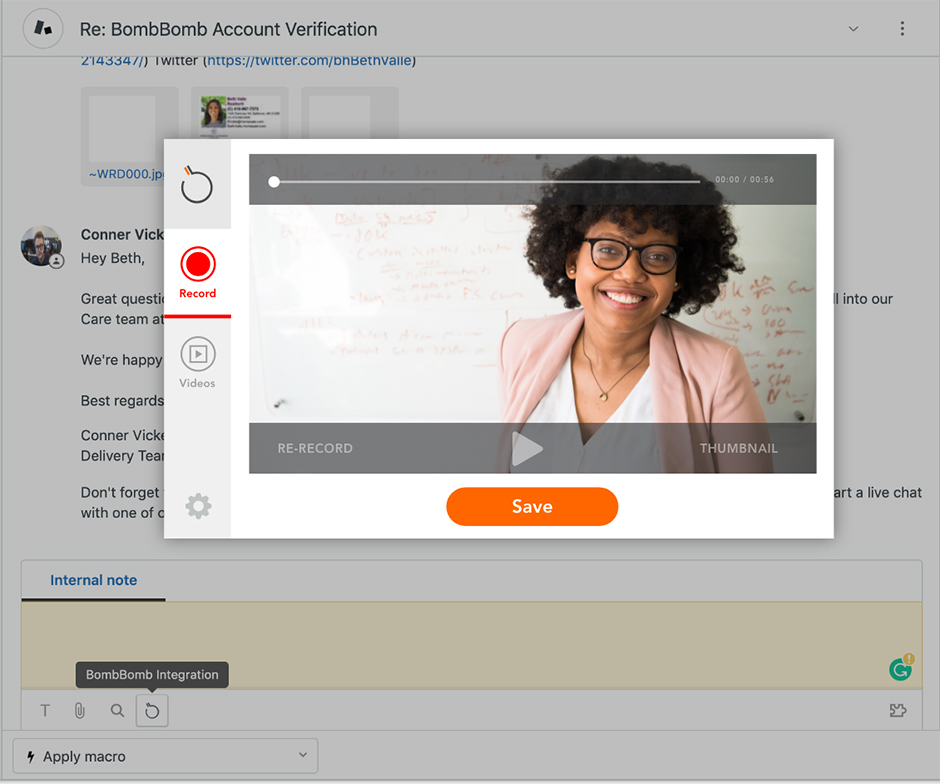Open the business card image attachment
940x784 pixels.
pyautogui.click(x=240, y=114)
